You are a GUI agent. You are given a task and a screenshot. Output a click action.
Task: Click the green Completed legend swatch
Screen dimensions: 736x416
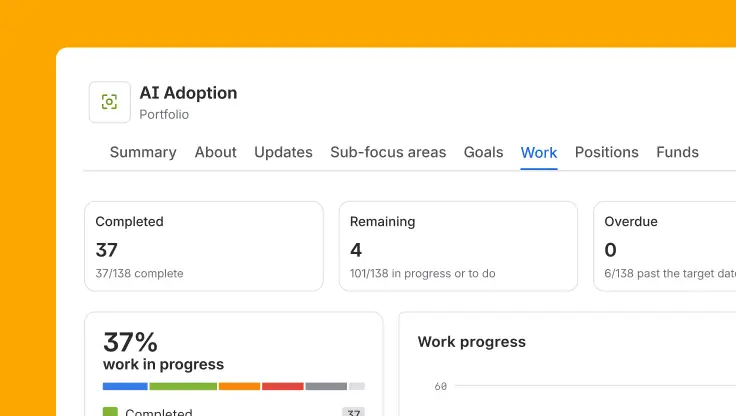(x=110, y=412)
